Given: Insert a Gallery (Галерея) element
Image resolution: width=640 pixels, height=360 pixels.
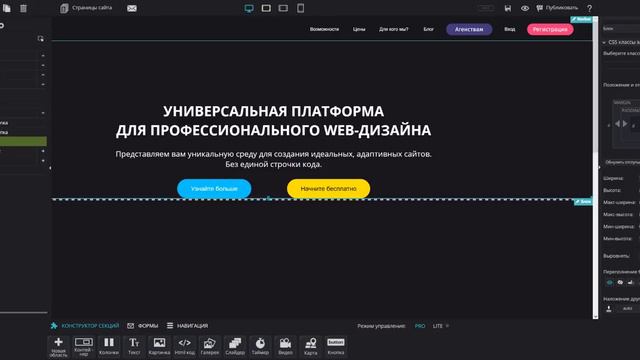Looking at the screenshot, I should pos(210,346).
